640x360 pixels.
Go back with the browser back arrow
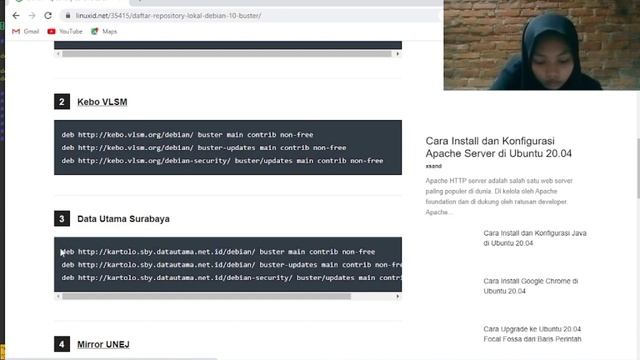tap(16, 16)
